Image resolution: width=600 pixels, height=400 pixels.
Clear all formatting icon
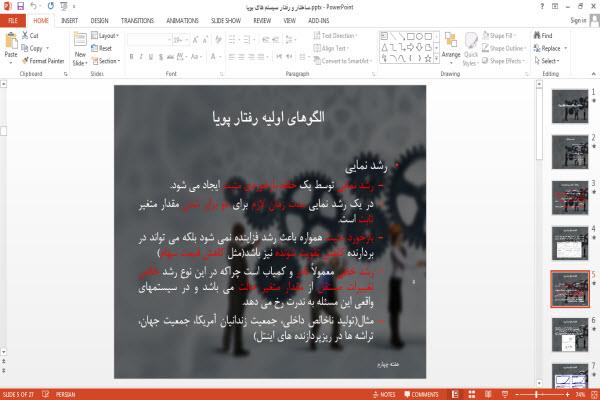pyautogui.click(x=218, y=39)
